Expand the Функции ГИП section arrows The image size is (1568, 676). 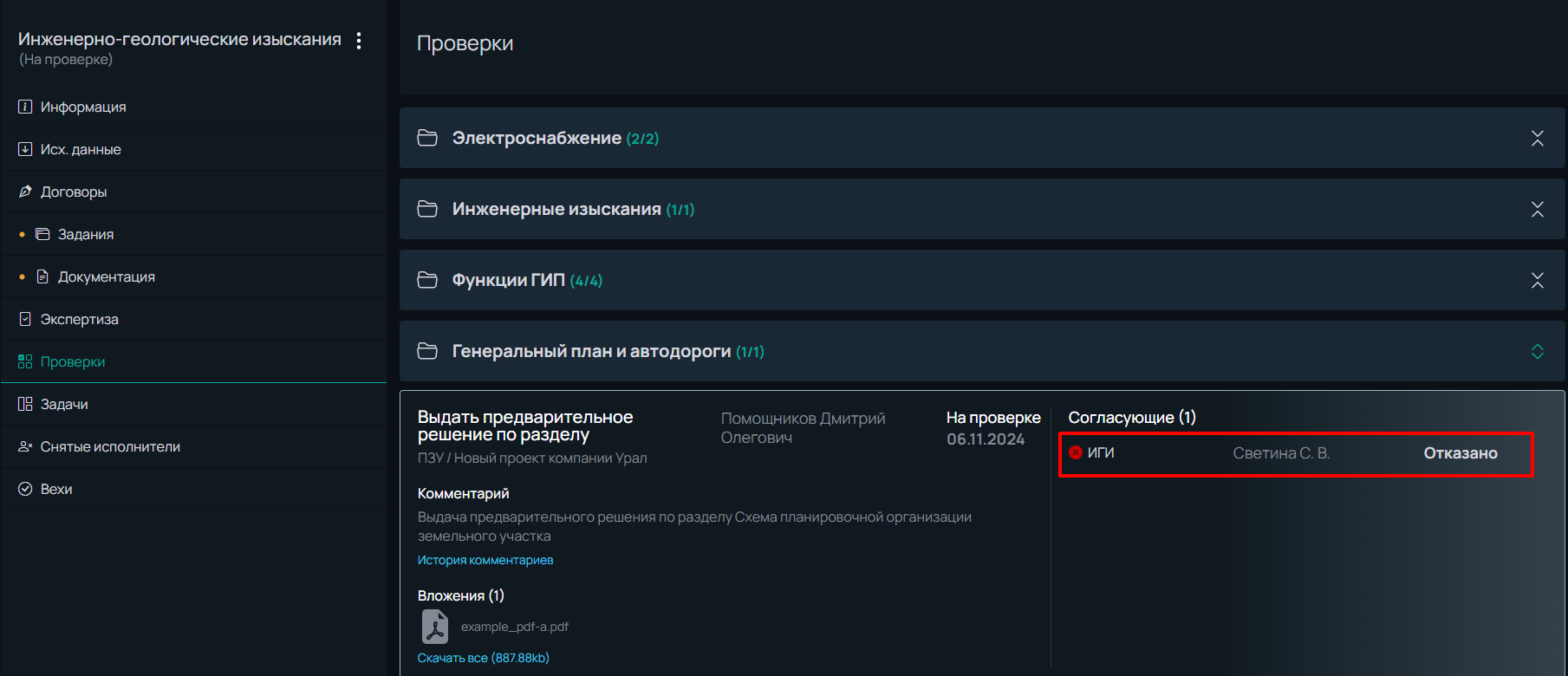[1538, 280]
